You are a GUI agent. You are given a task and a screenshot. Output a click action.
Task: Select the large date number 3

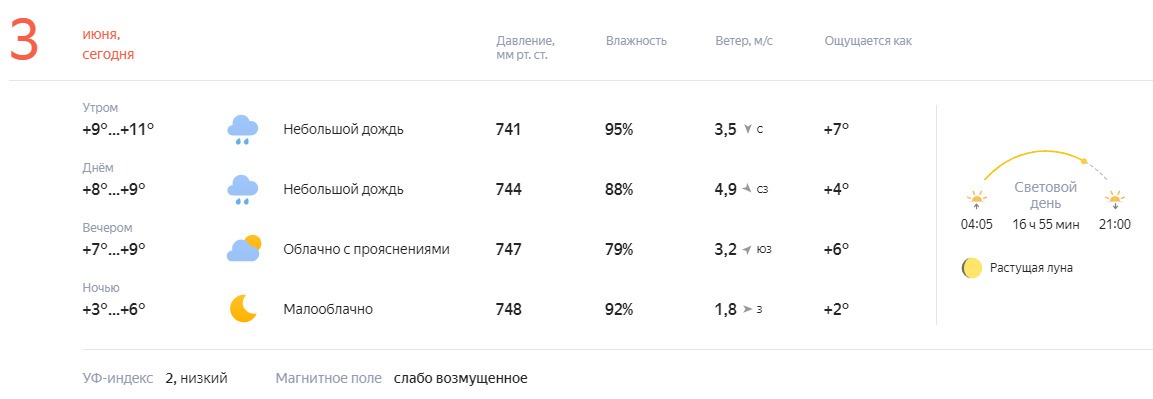point(24,42)
